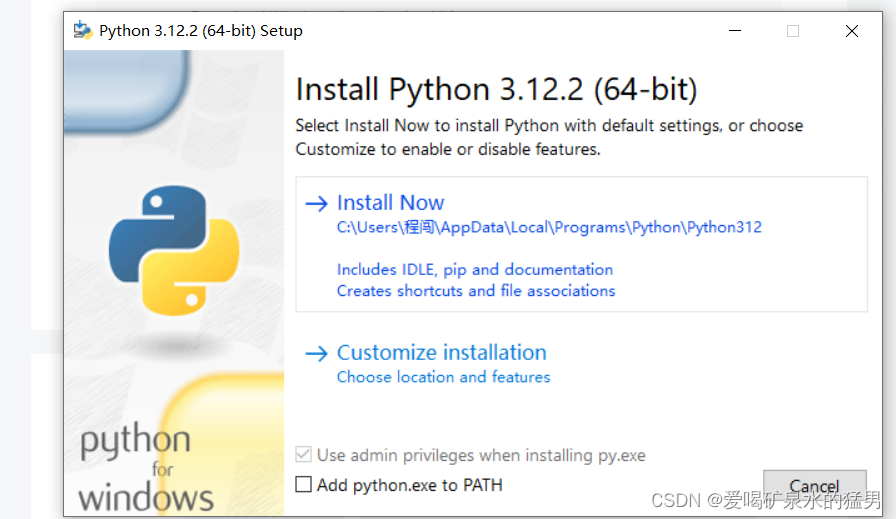Click the Python installer icon in title bar
This screenshot has width=896, height=519.
pos(83,30)
